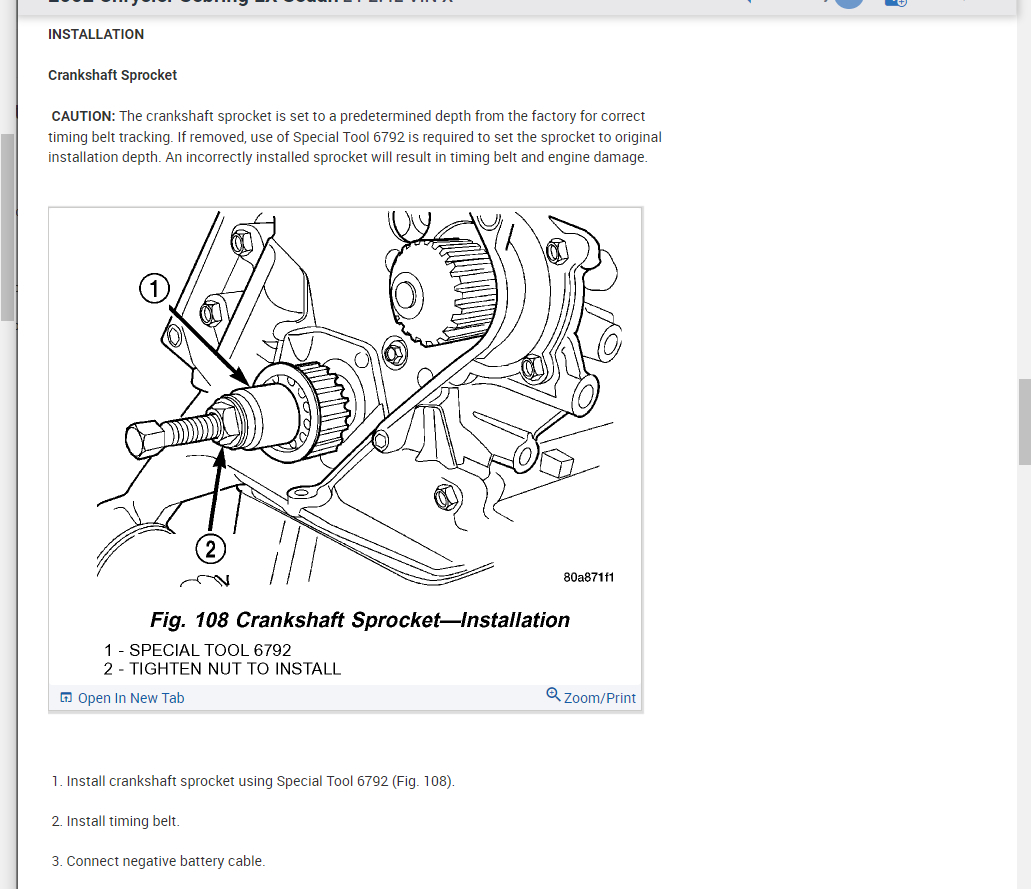Click the vehicle title in the header bar
Screen dimensions: 1031x889
coord(250,2)
